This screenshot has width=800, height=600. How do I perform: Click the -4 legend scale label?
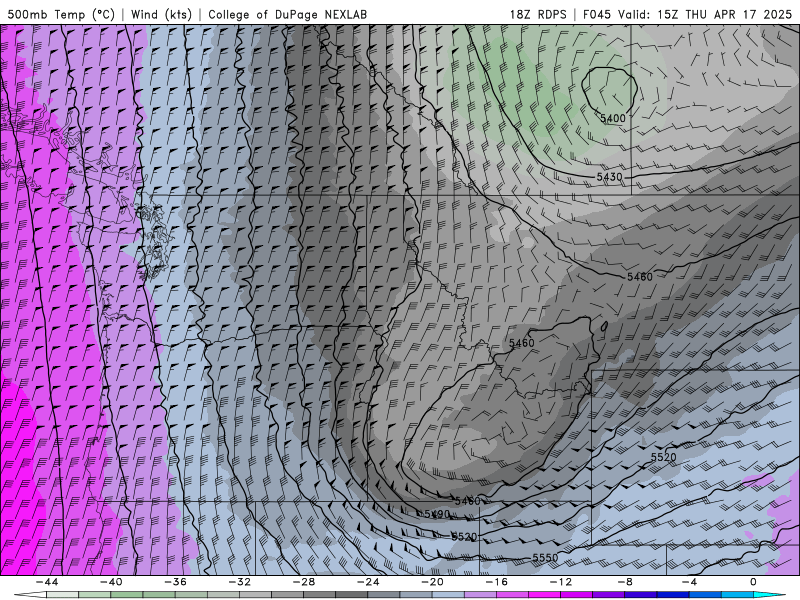[689, 582]
